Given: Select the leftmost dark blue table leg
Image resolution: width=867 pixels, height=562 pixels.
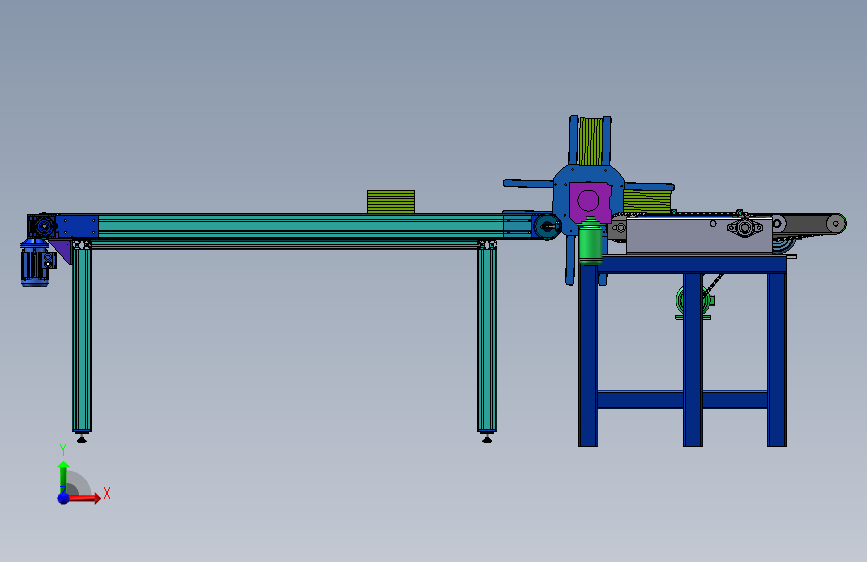Looking at the screenshot, I should 588,354.
